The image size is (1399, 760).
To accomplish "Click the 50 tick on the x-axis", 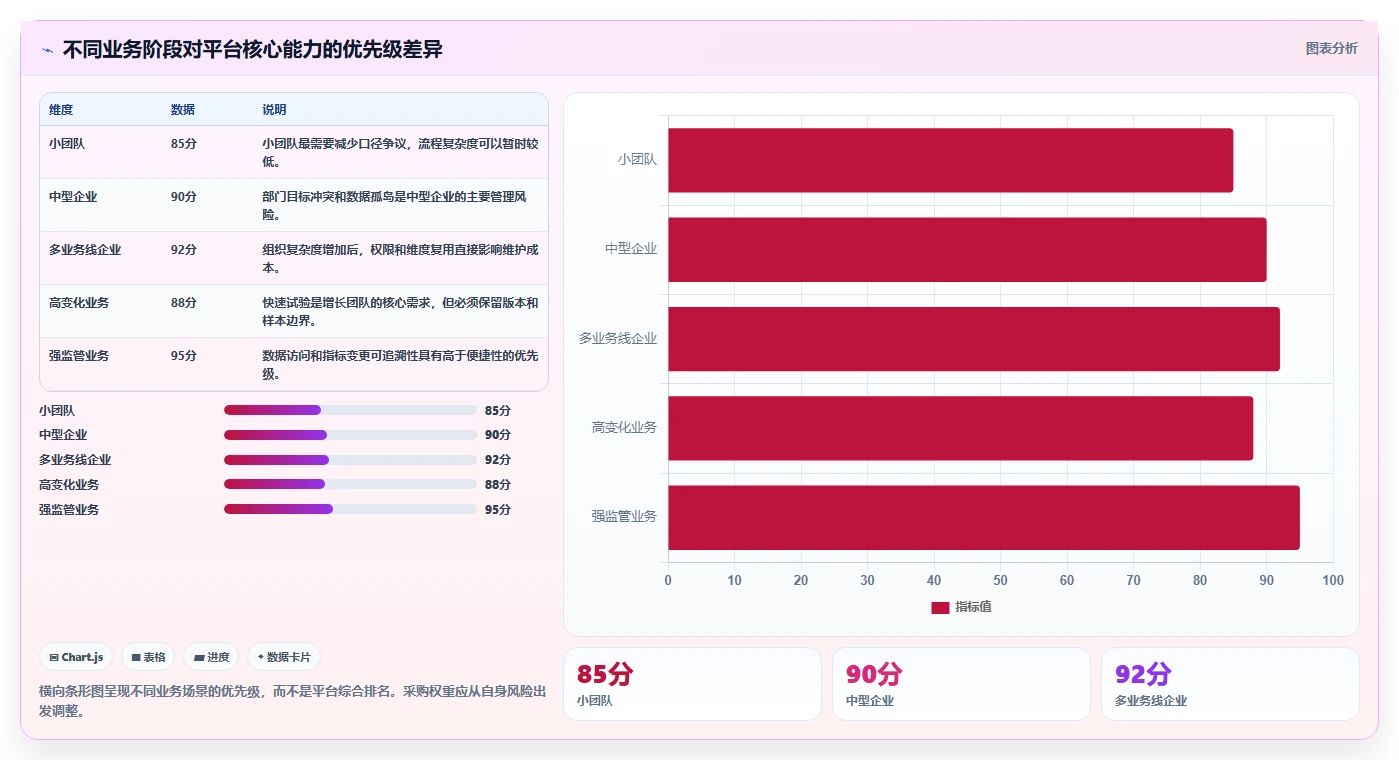I will [1000, 581].
